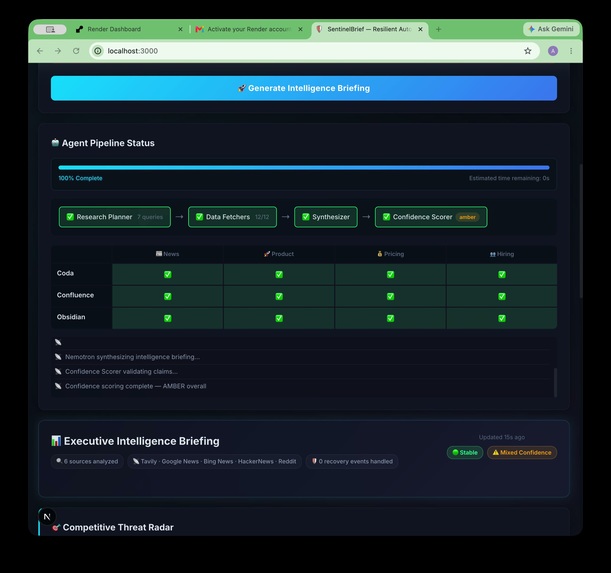Viewport: 611px width, 573px height.
Task: Focus the localhost:3000 address bar
Action: point(314,51)
